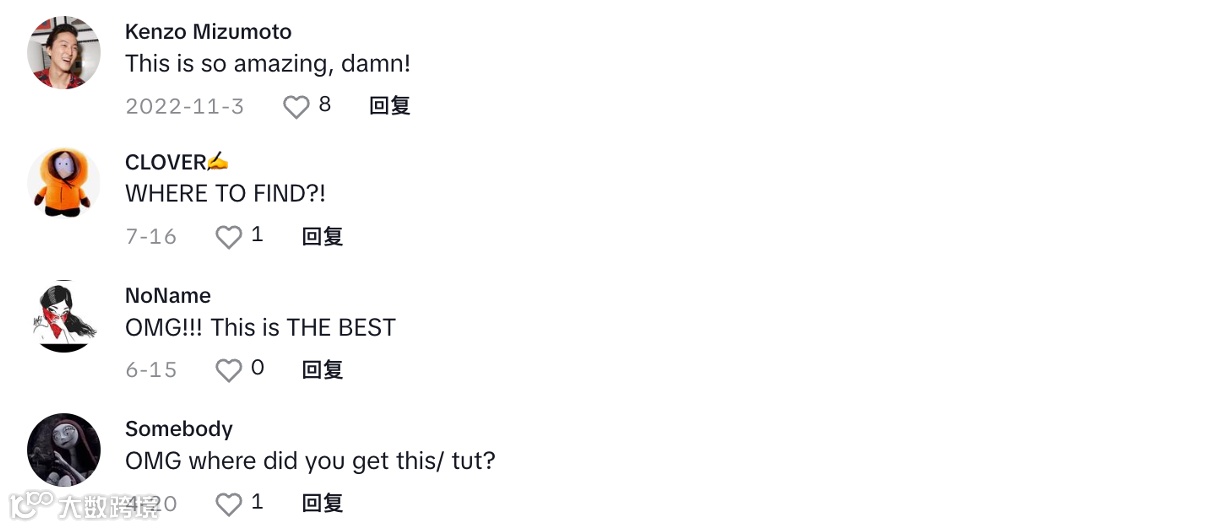This screenshot has width=1226, height=528.
Task: Select the 2022-11-3 comment date
Action: click(x=185, y=106)
